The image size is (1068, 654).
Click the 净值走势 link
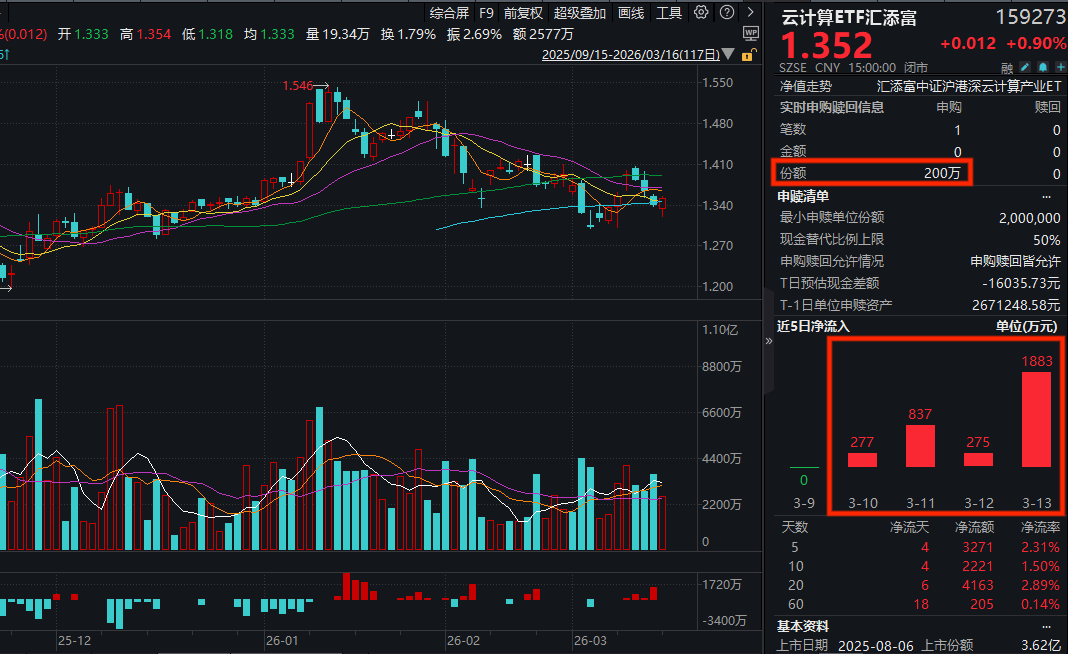click(805, 87)
